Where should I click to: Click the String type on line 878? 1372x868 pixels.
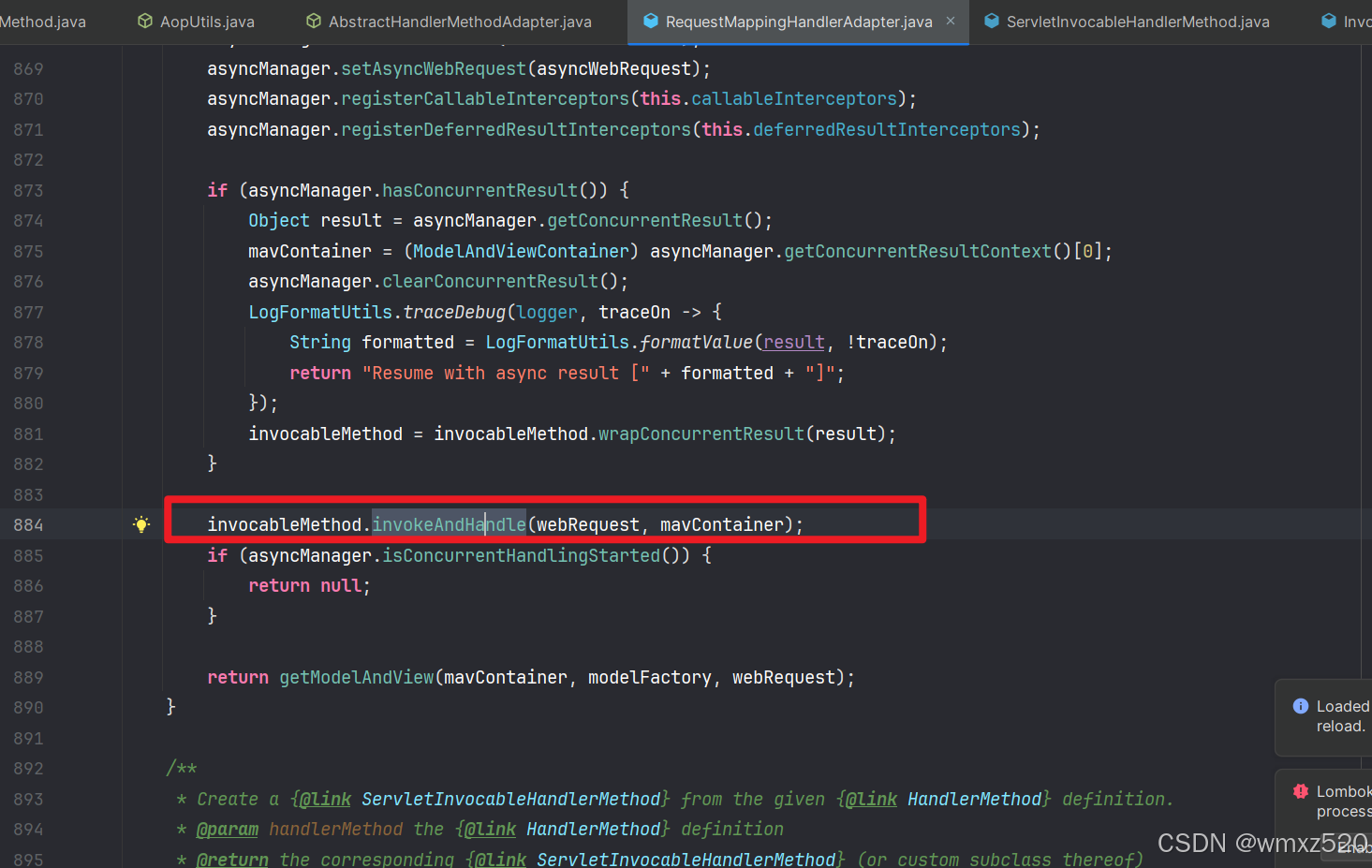coord(320,343)
